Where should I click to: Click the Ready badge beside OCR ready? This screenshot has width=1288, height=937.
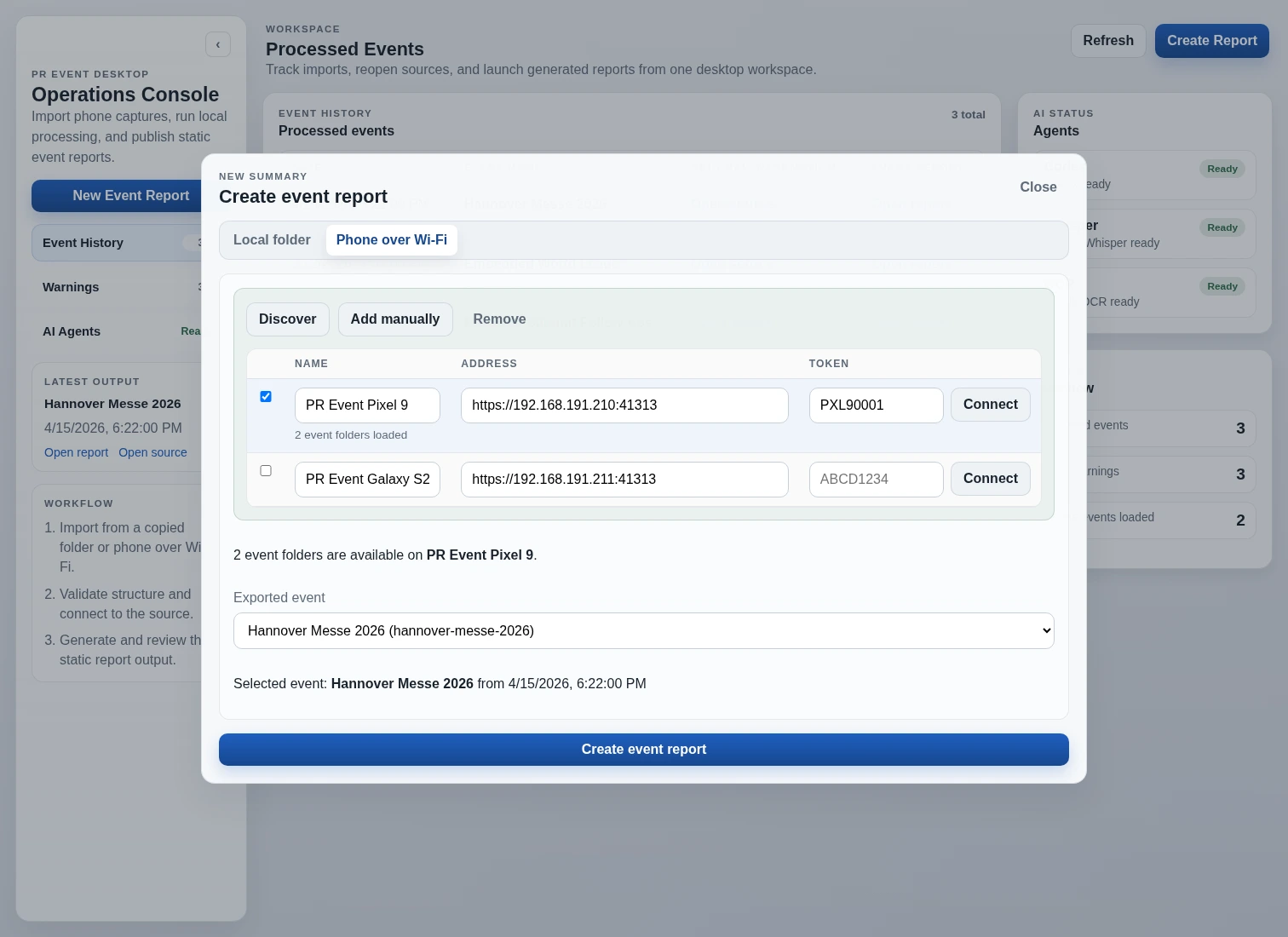pos(1222,286)
